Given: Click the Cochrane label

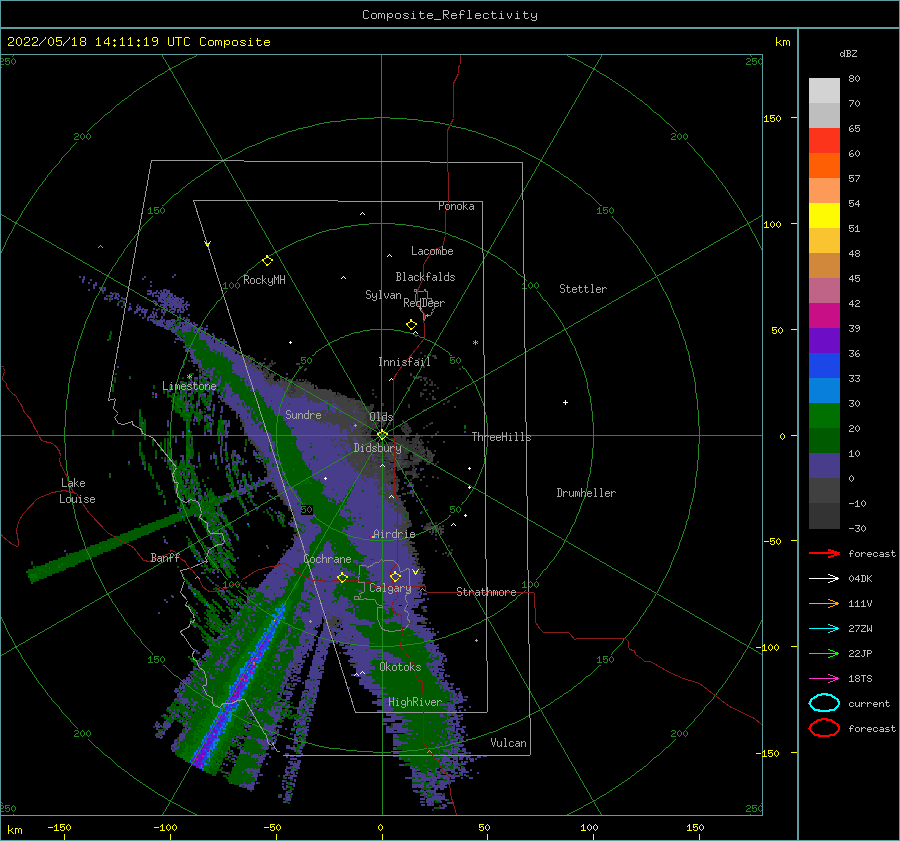Looking at the screenshot, I should coord(327,559).
